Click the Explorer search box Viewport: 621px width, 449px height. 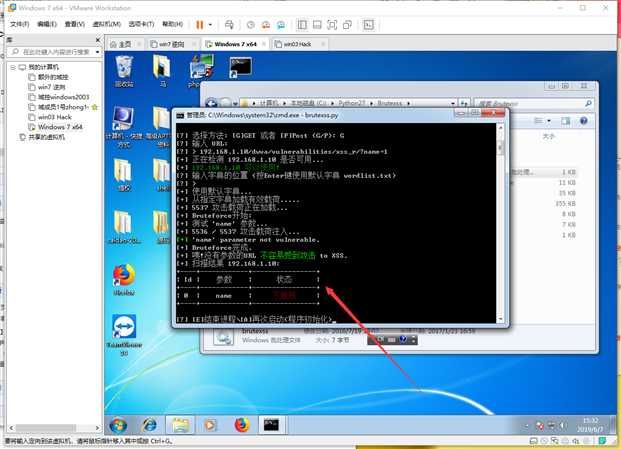(x=533, y=103)
